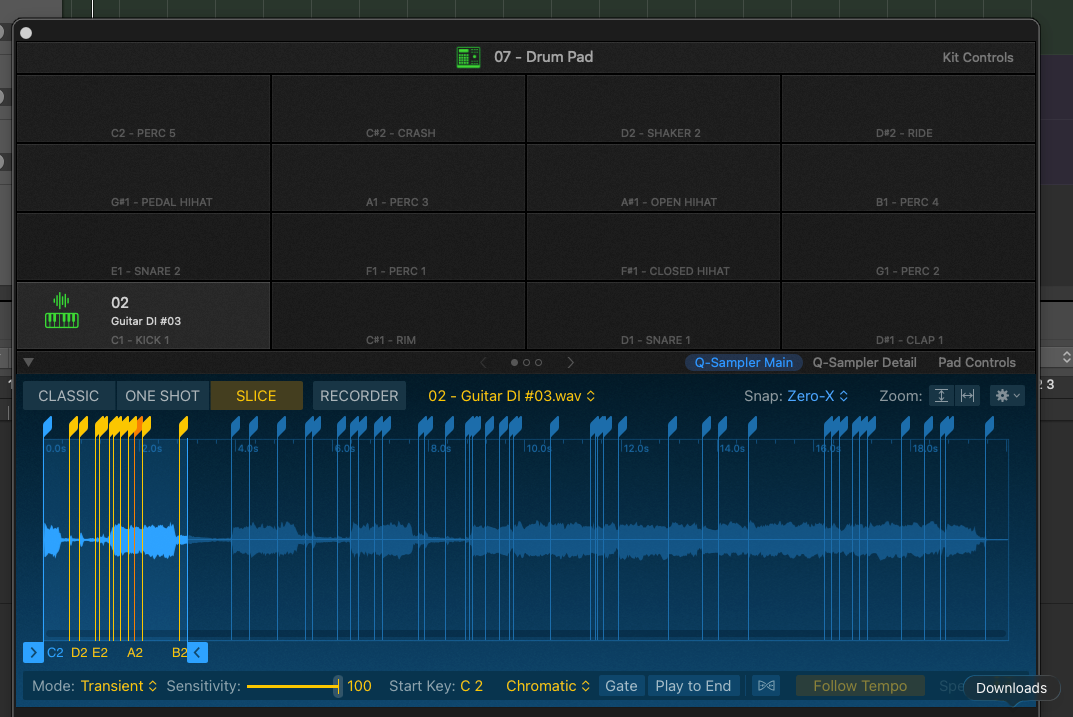Go to next pad page arrow

(x=571, y=363)
